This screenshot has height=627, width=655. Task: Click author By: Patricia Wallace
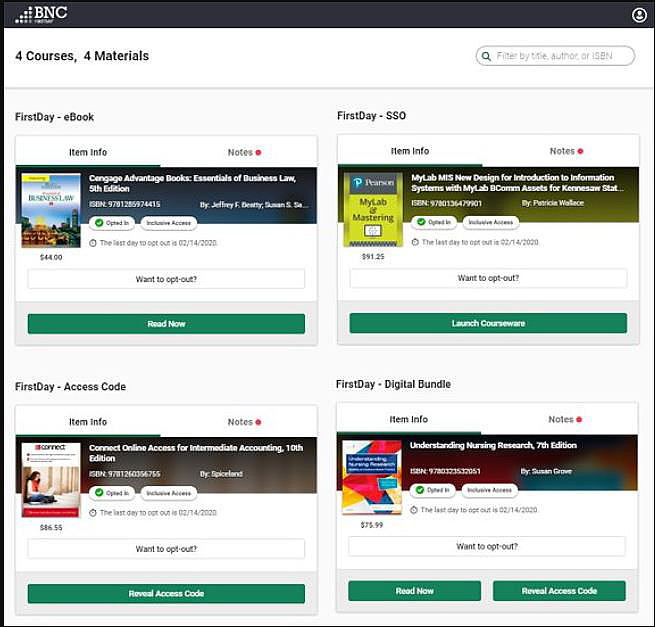pos(552,203)
